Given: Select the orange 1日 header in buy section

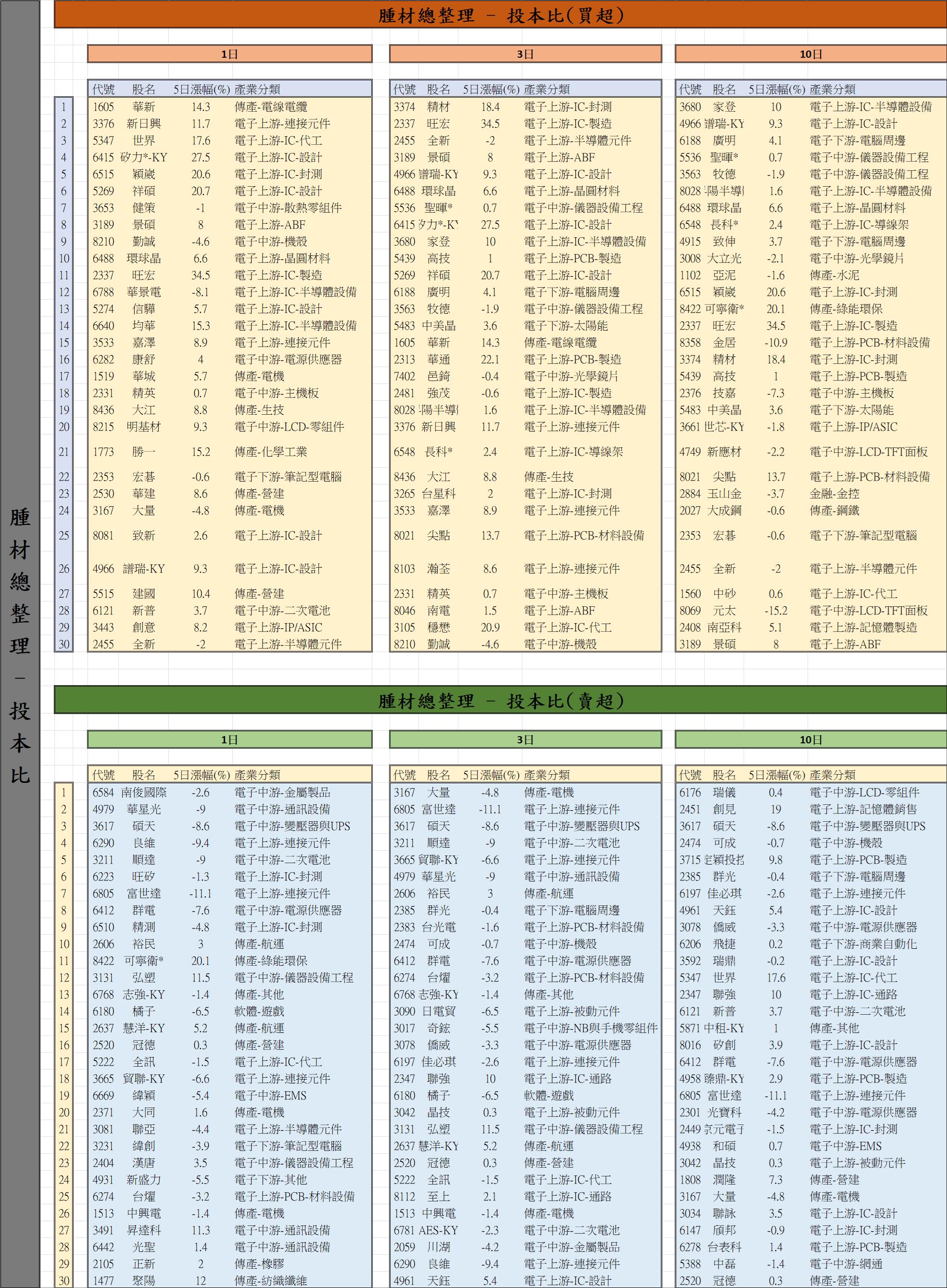Looking at the screenshot, I should 229,54.
